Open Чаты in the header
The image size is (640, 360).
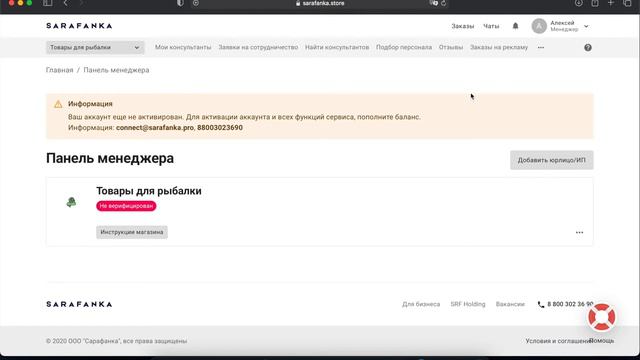(x=491, y=26)
